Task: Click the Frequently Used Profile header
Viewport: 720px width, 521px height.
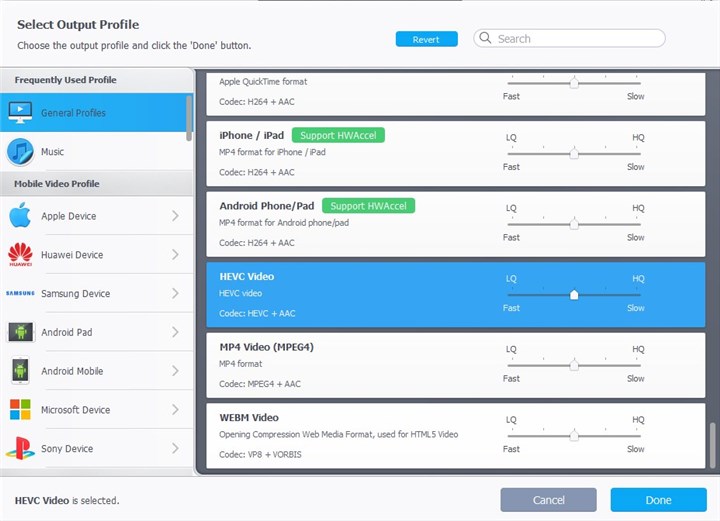Action: [x=65, y=80]
